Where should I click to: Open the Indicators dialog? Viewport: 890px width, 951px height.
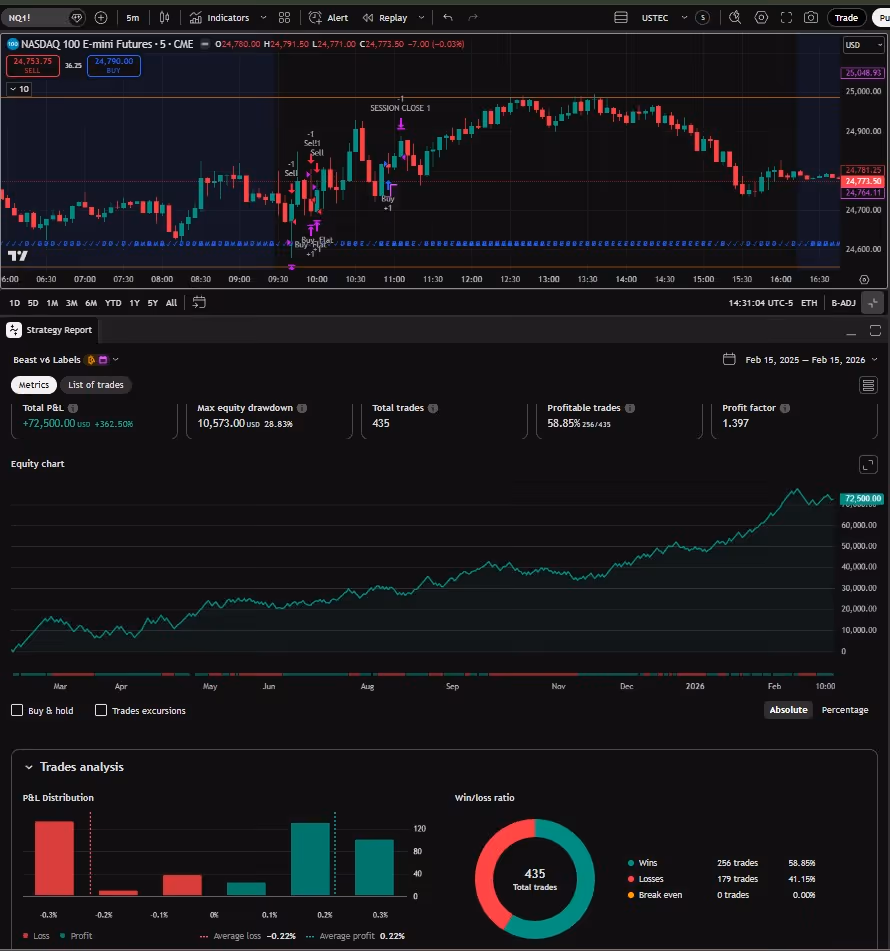click(219, 18)
